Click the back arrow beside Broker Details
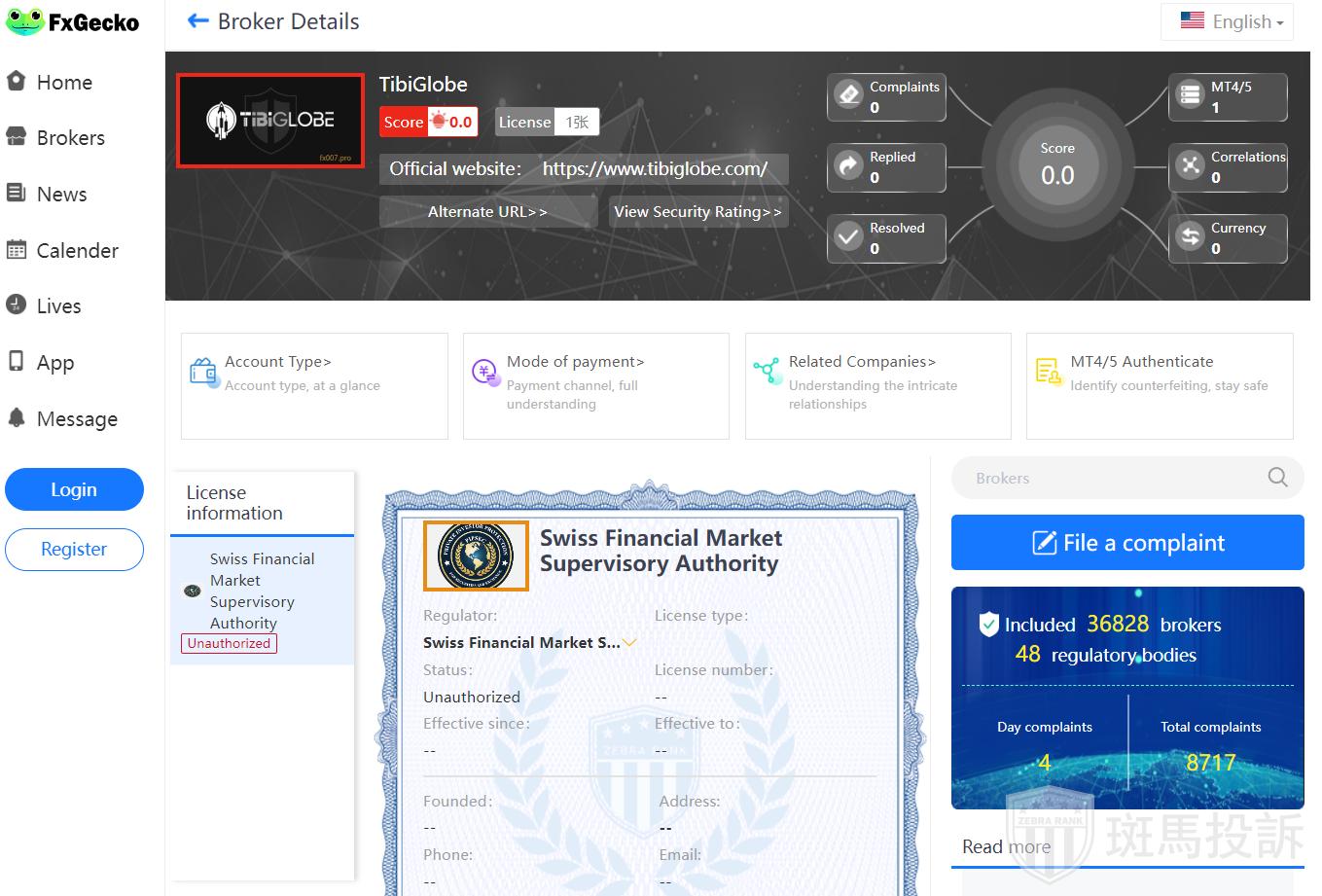Image resolution: width=1322 pixels, height=896 pixels. [198, 21]
